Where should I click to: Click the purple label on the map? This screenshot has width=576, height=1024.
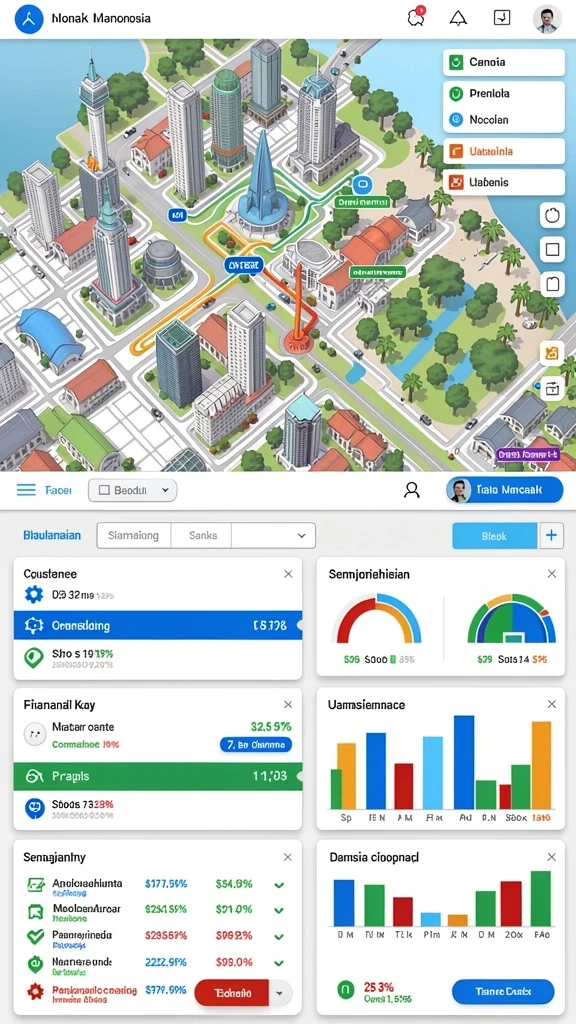(528, 453)
